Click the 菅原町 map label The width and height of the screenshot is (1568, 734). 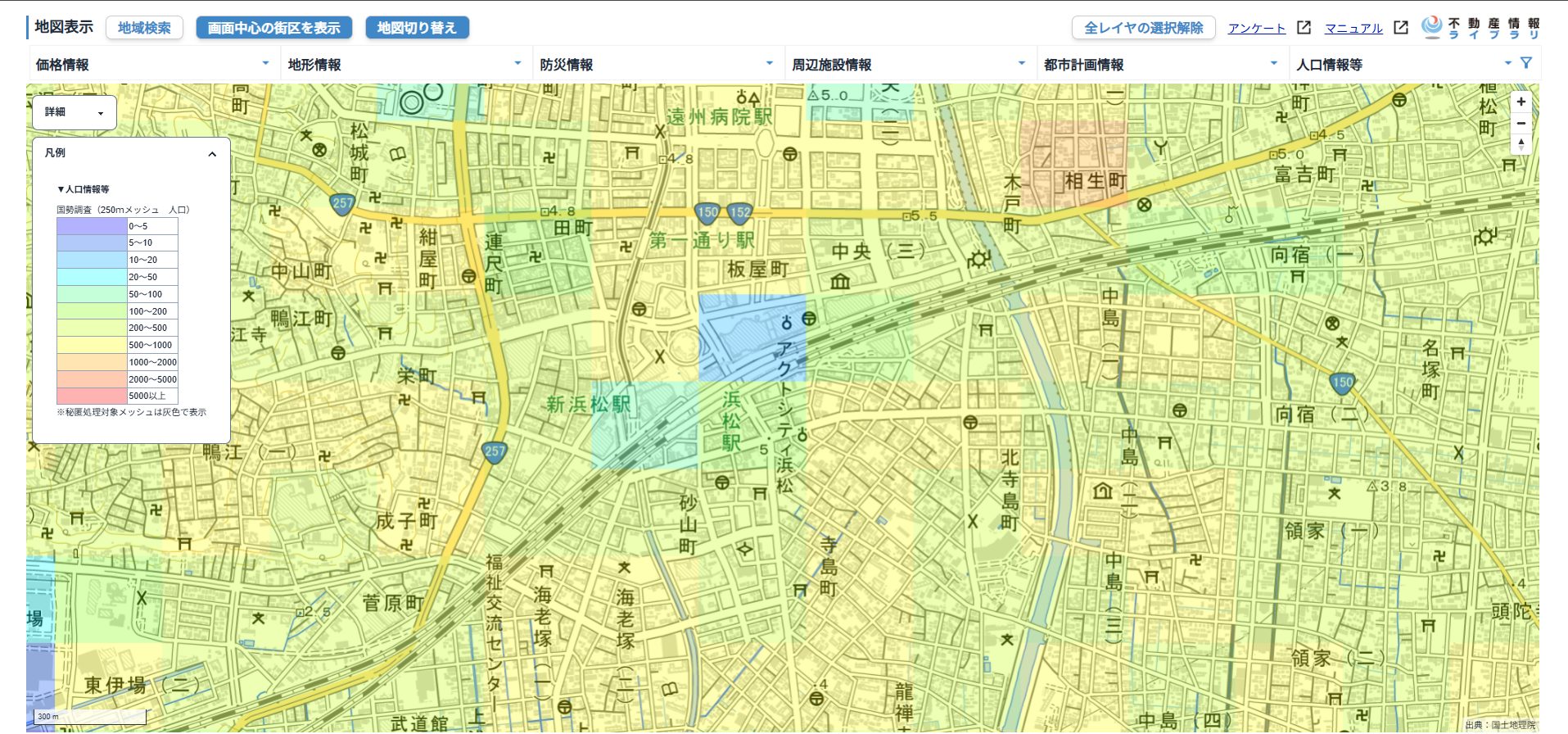pyautogui.click(x=393, y=603)
